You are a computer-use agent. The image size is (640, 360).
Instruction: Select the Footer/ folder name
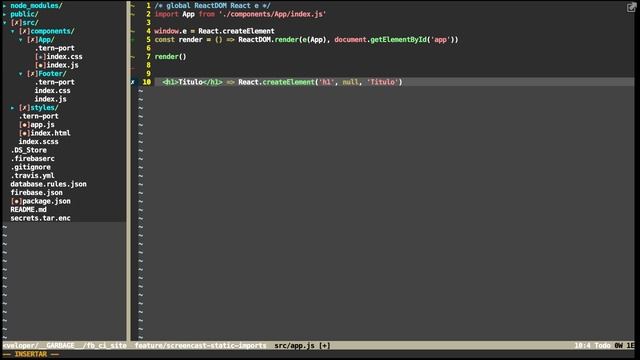52,74
